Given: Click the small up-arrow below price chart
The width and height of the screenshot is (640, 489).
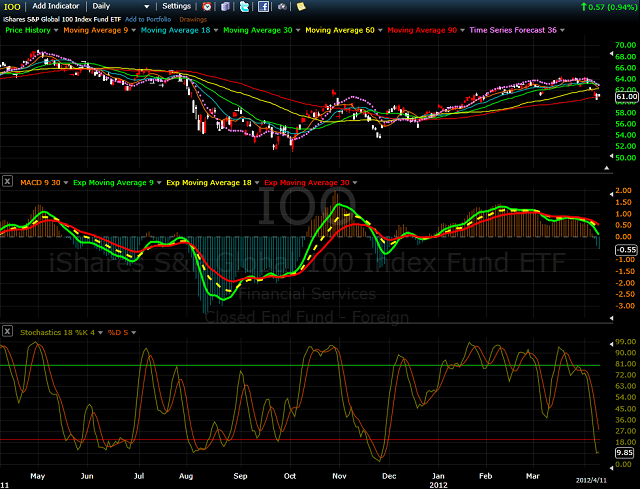Looking at the screenshot, I should pyautogui.click(x=607, y=168).
